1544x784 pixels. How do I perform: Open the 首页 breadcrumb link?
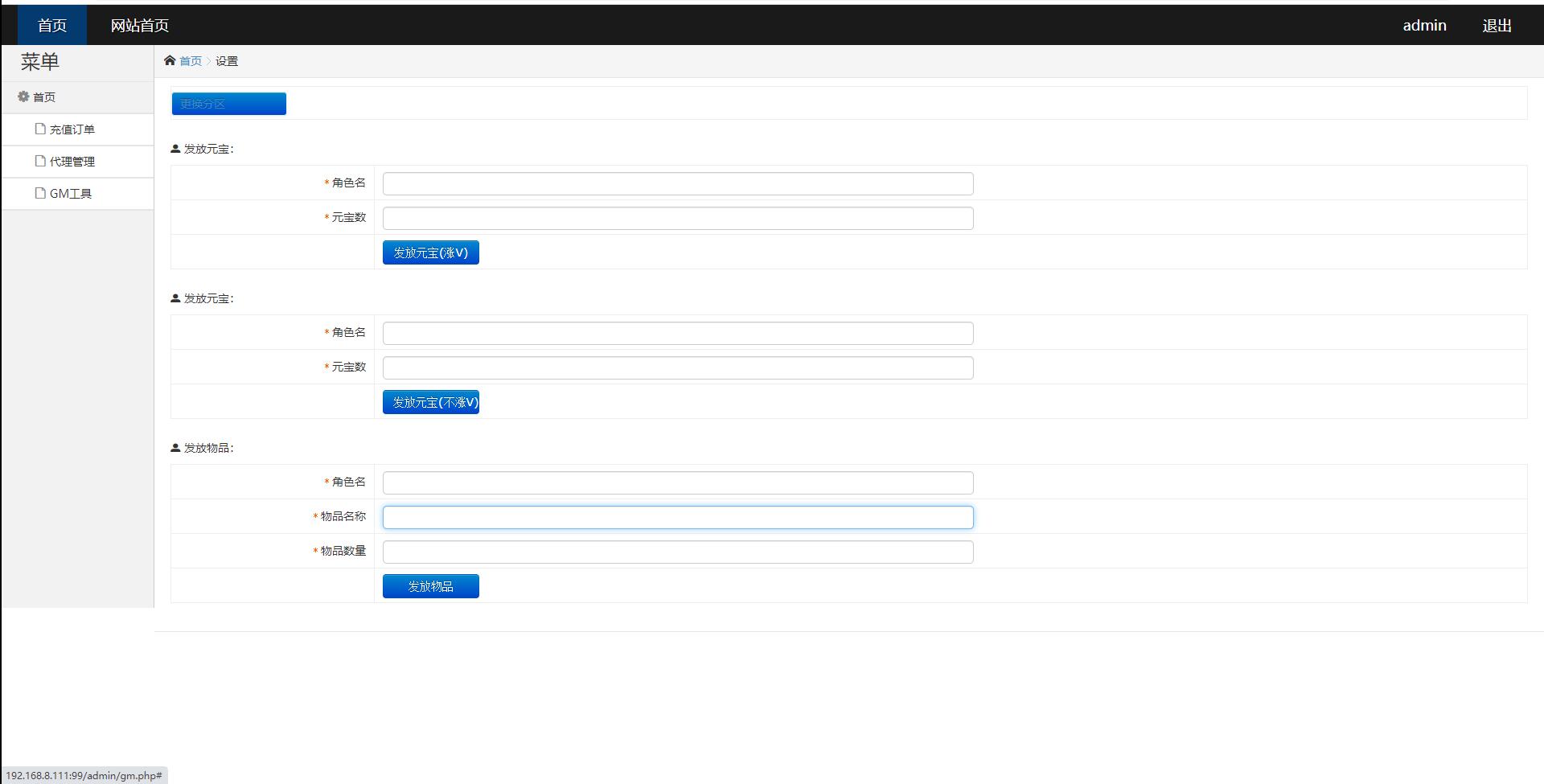(x=191, y=61)
